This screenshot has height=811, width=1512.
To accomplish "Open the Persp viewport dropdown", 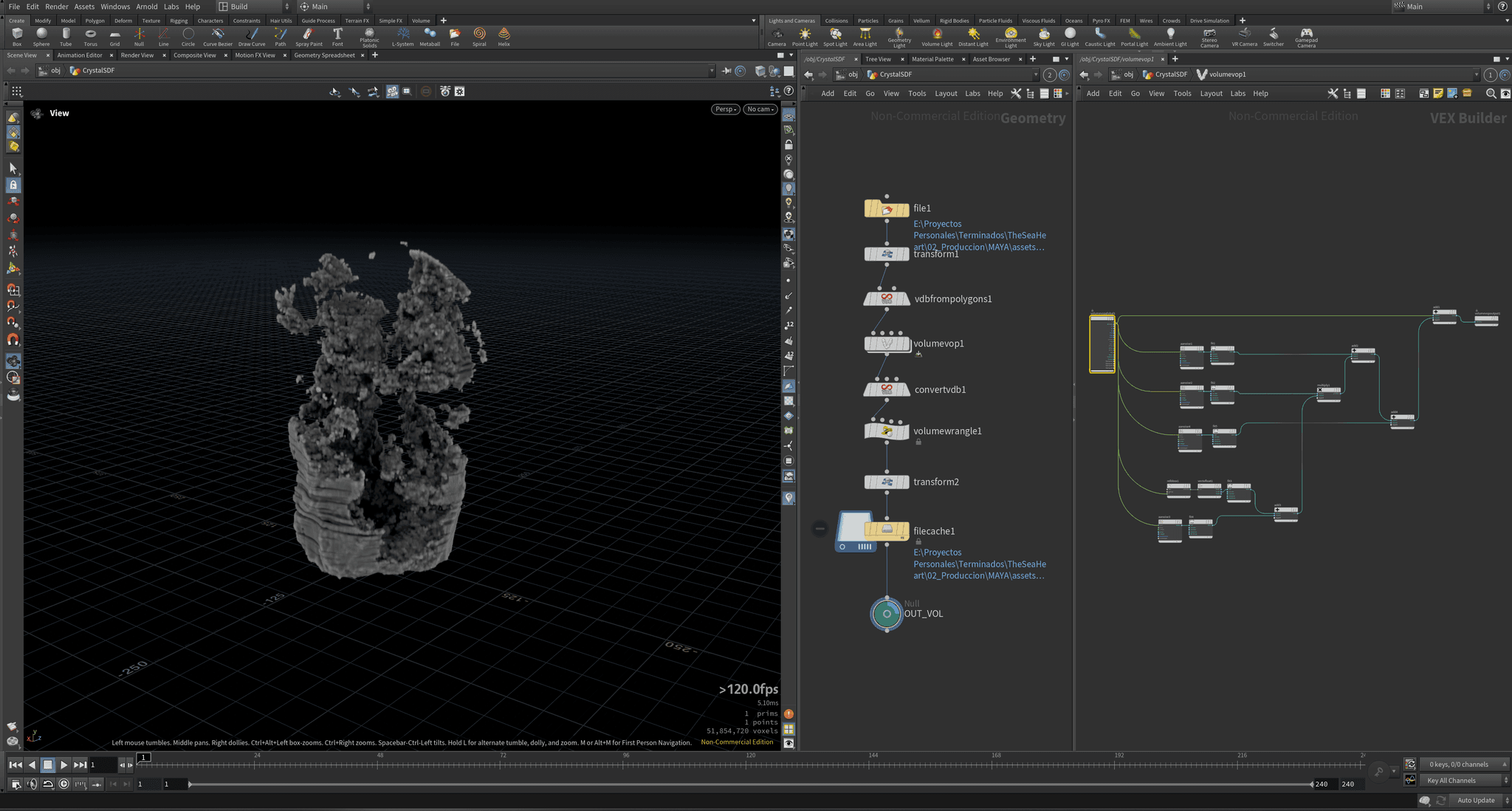I will (726, 109).
